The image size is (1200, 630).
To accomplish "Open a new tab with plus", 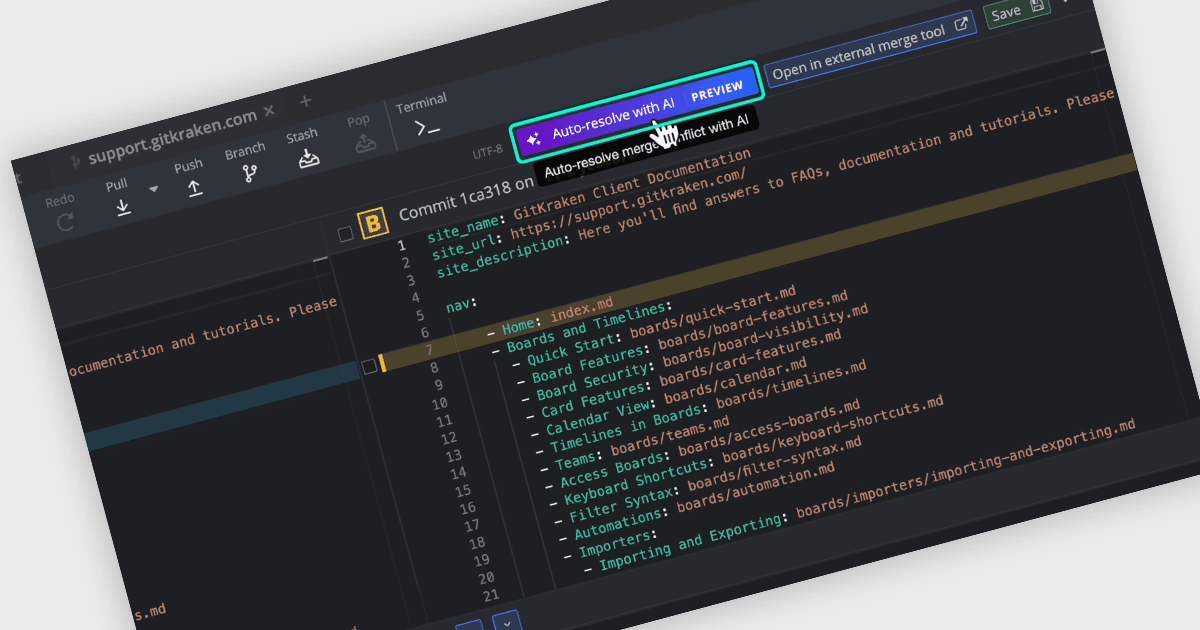I will point(306,101).
